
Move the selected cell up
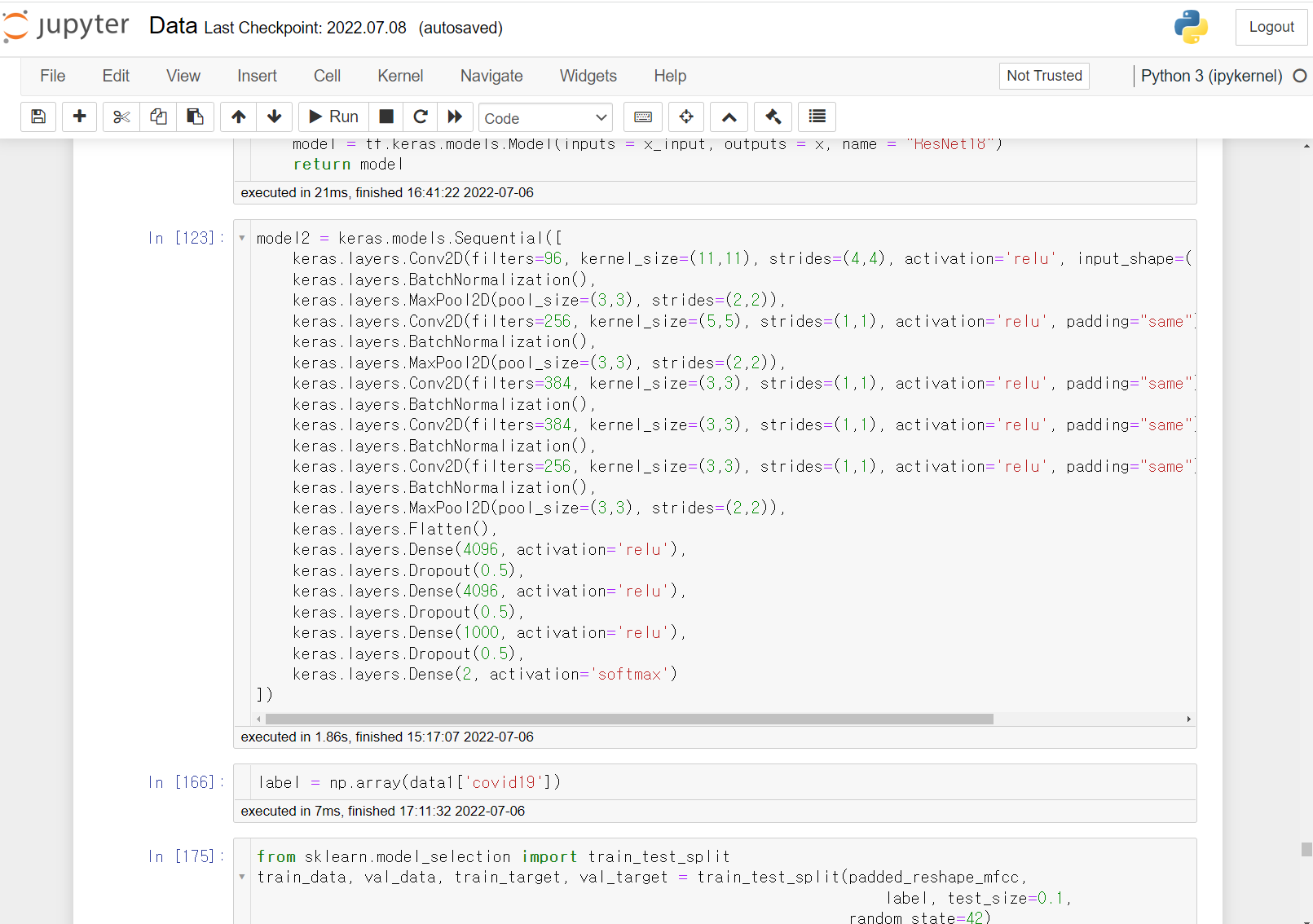(x=237, y=117)
